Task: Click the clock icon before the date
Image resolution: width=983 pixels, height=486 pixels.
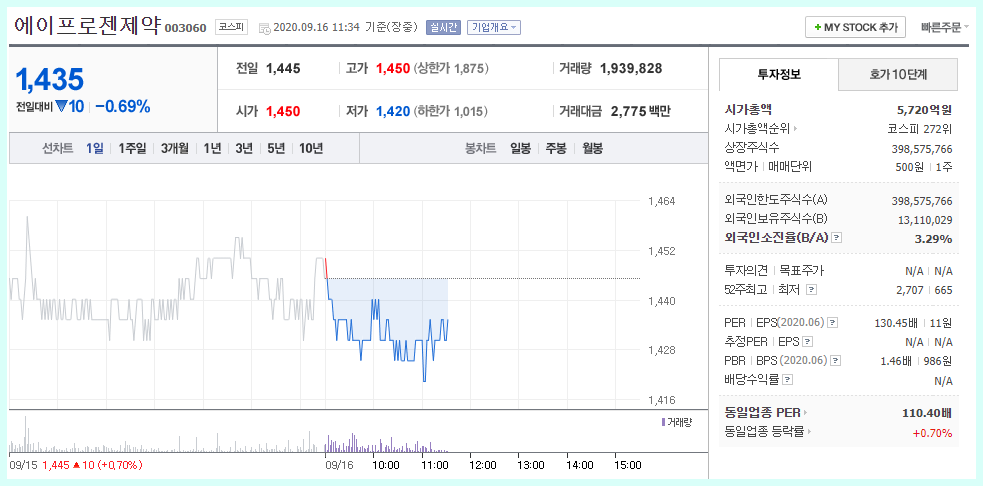Action: 265,28
